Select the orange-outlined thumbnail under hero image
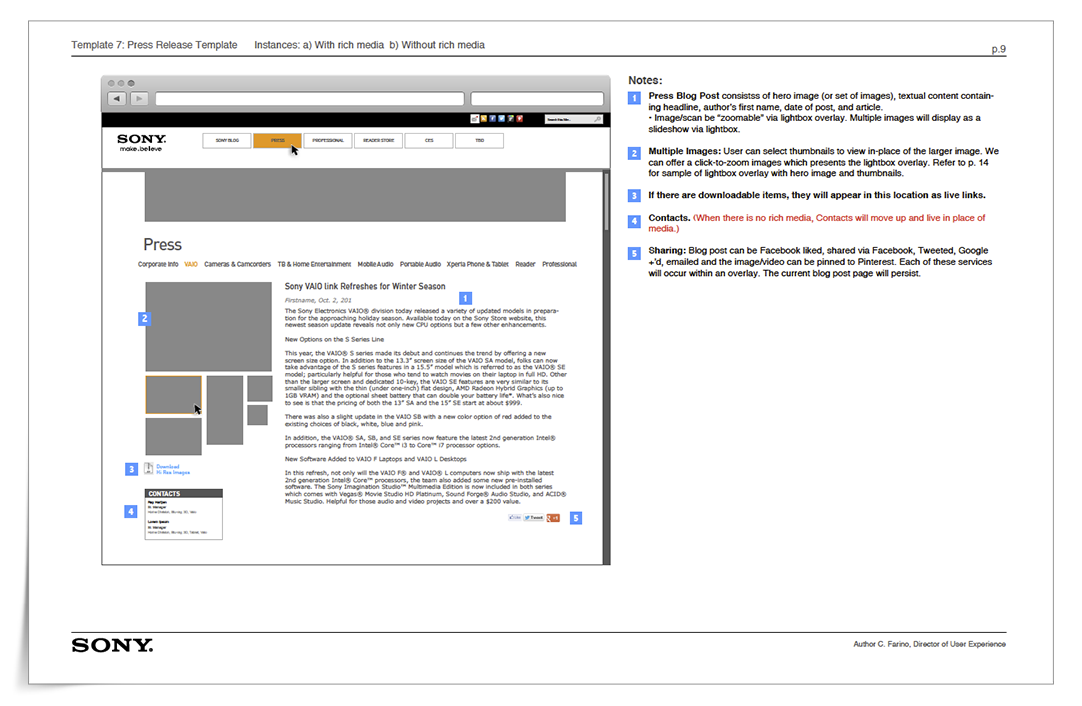1082x706 pixels. click(x=173, y=395)
